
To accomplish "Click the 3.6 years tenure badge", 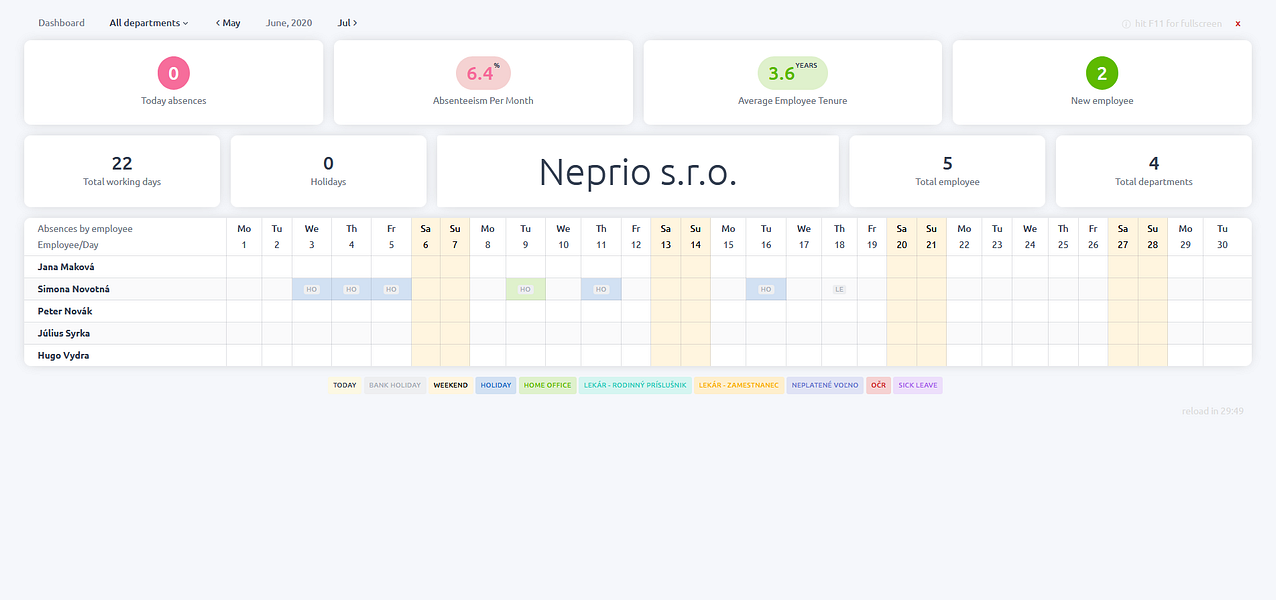I will [792, 73].
